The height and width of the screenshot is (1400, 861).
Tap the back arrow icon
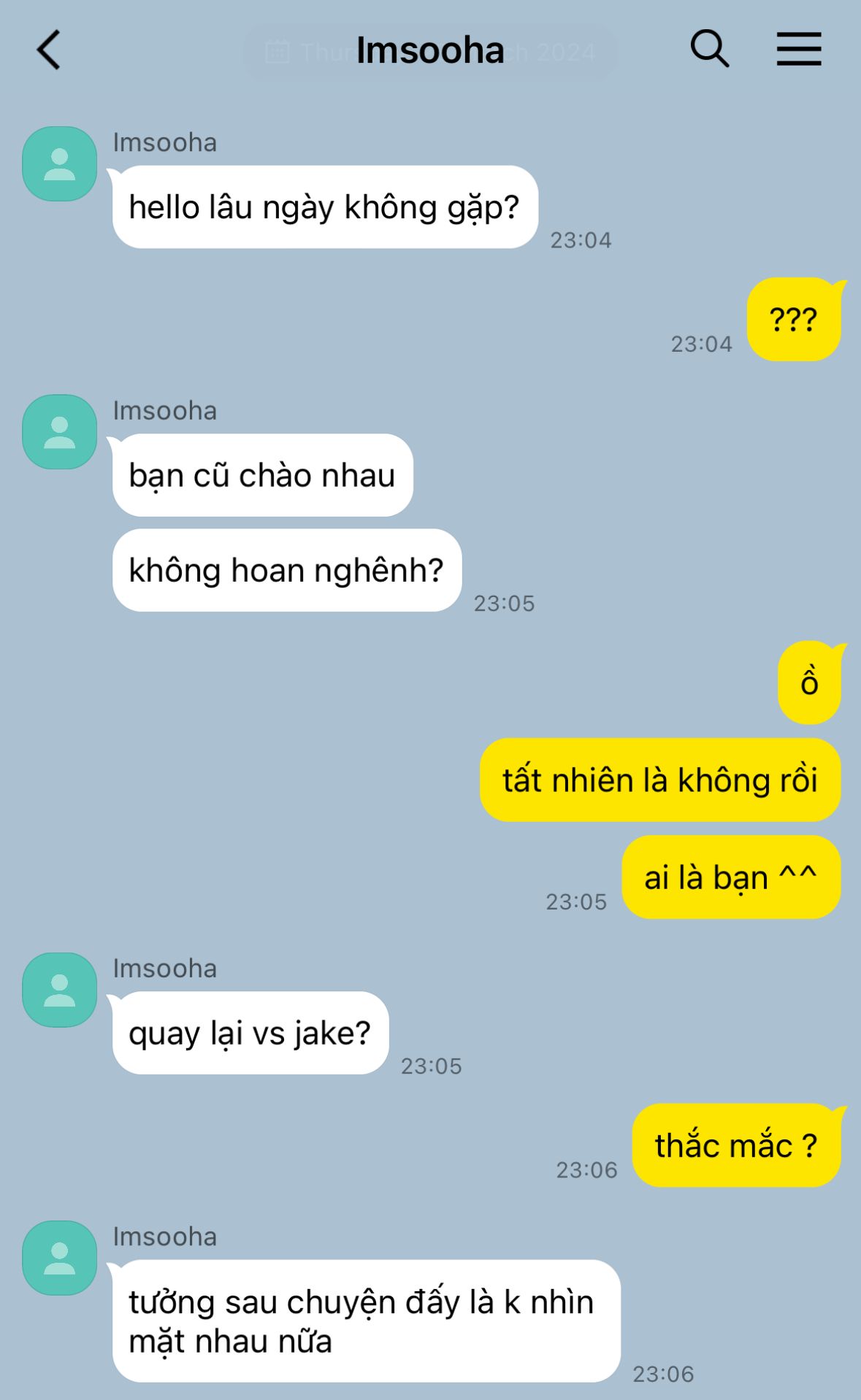(x=49, y=50)
